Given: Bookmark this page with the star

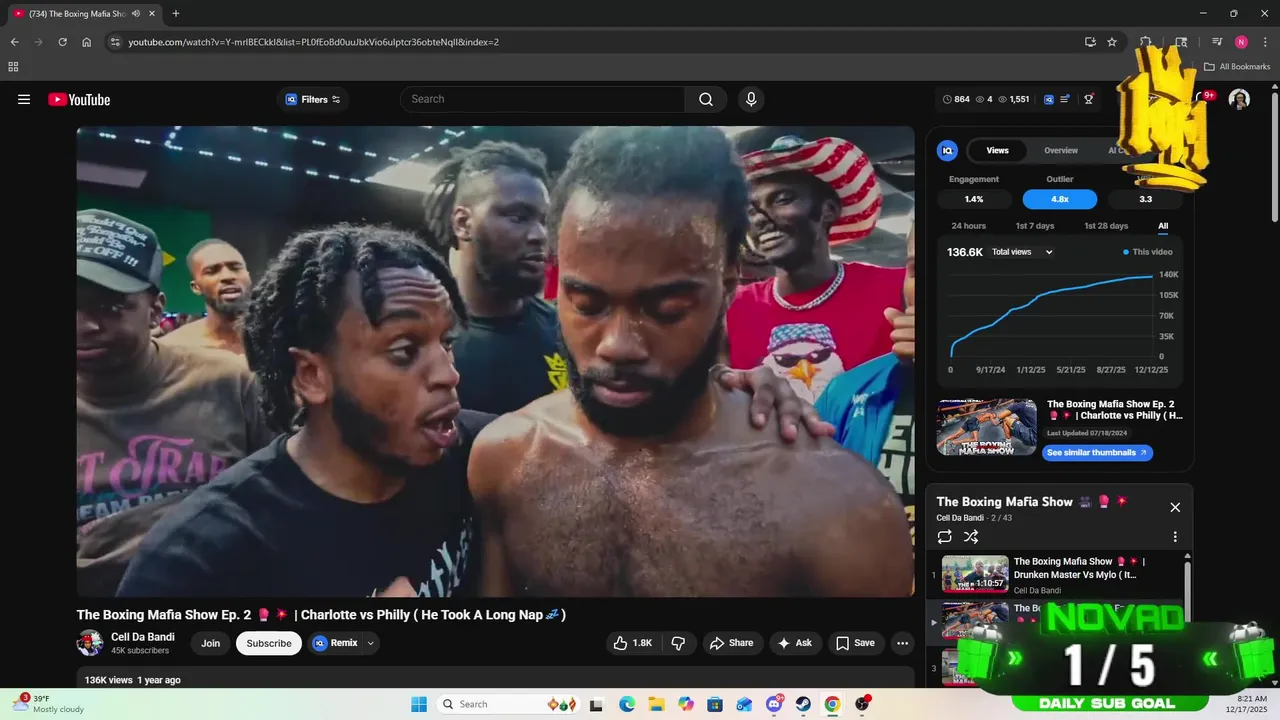Looking at the screenshot, I should [x=1112, y=42].
